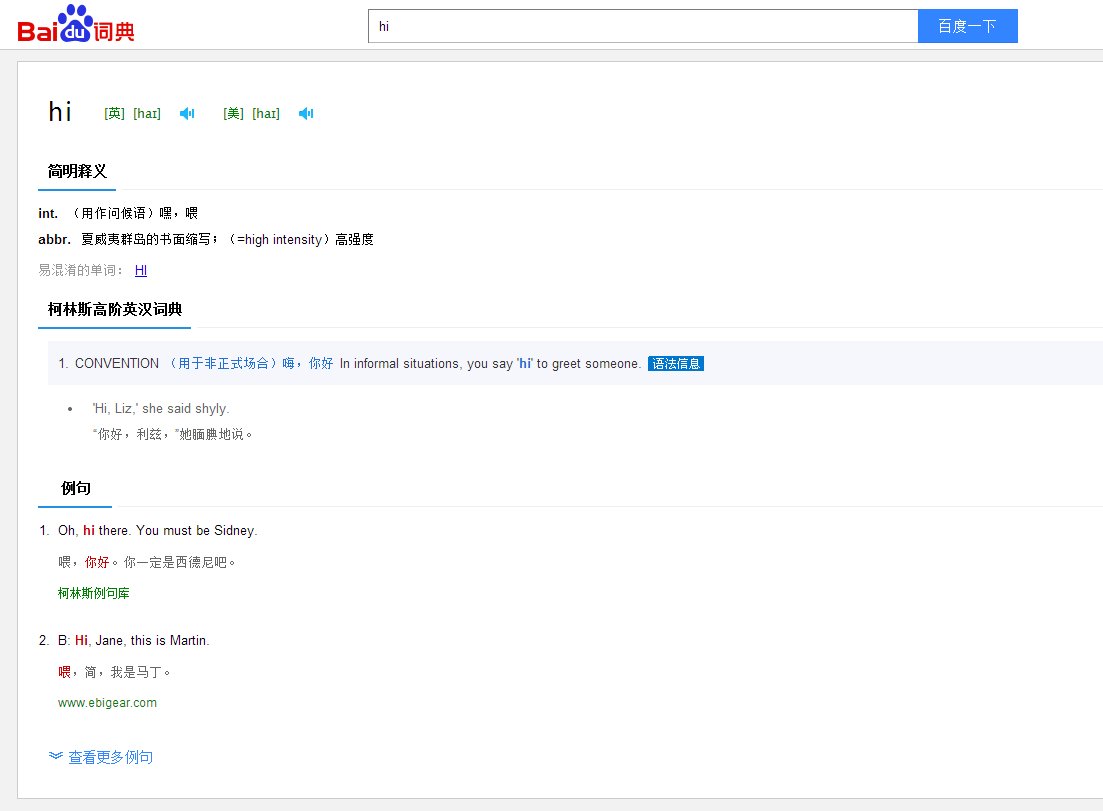
Task: Click the Collins example "'Hi, Liz,' she said shyly."
Action: pyautogui.click(x=161, y=408)
